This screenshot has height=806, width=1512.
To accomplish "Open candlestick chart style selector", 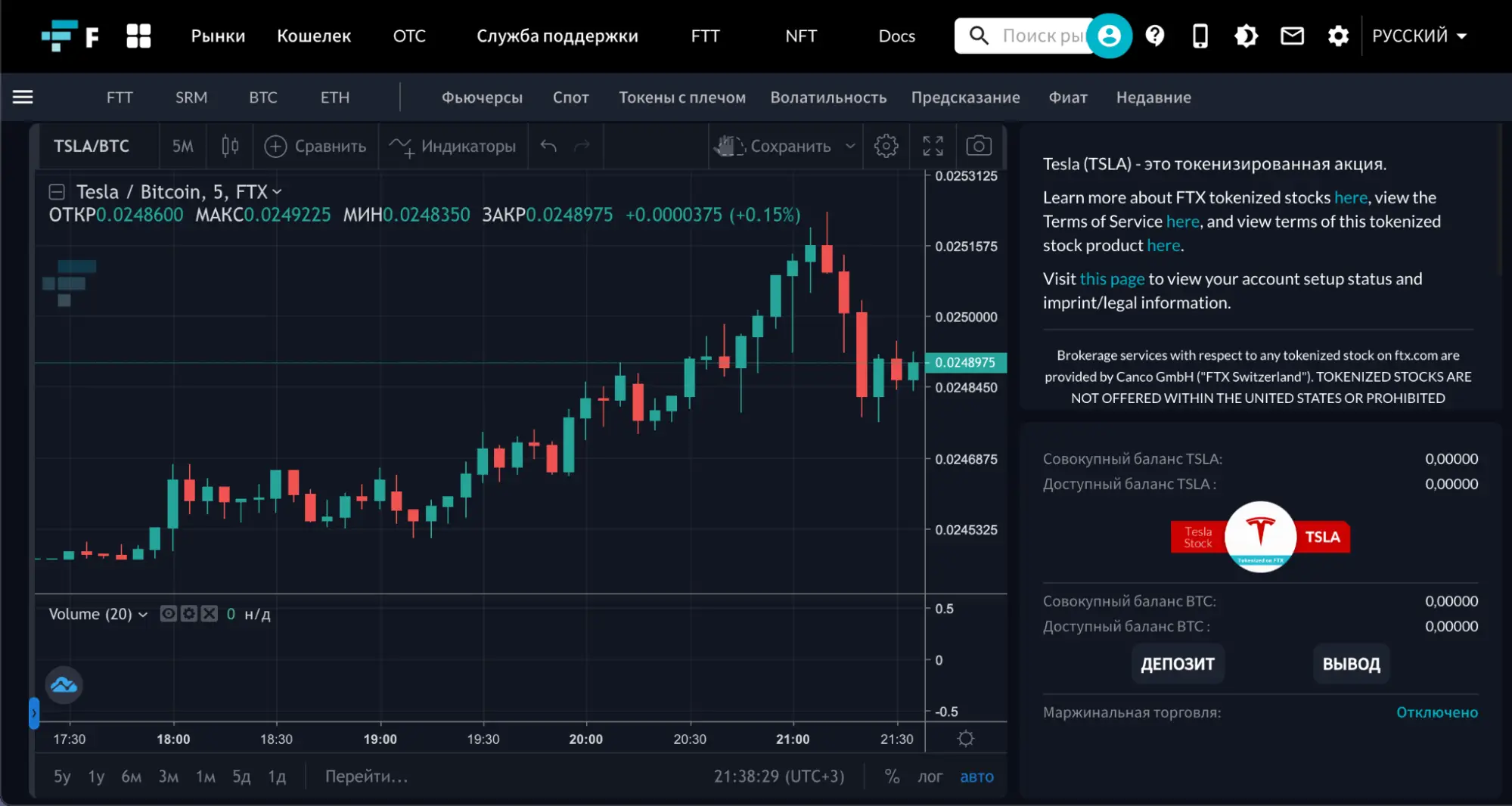I will tap(230, 146).
